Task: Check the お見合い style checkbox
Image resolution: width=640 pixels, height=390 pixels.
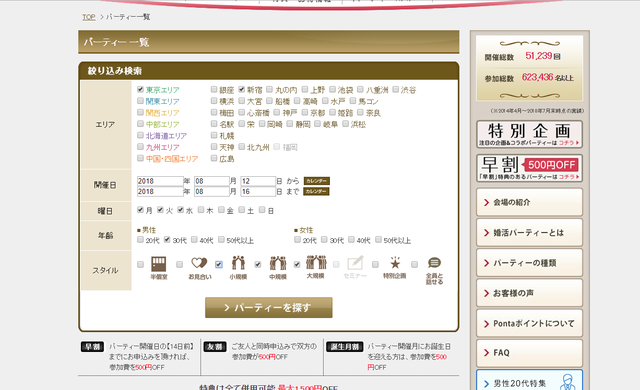Action: [x=180, y=264]
